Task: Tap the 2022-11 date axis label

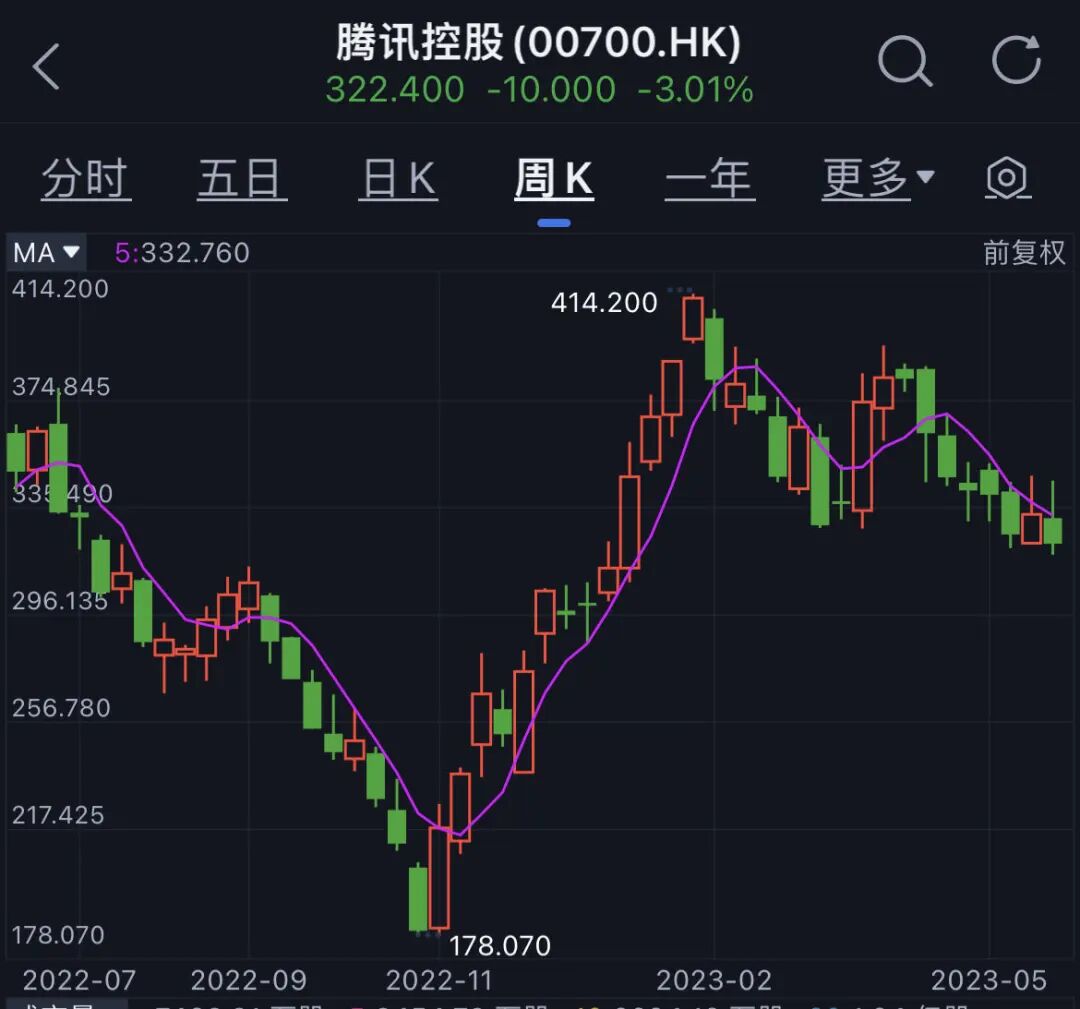Action: [439, 980]
